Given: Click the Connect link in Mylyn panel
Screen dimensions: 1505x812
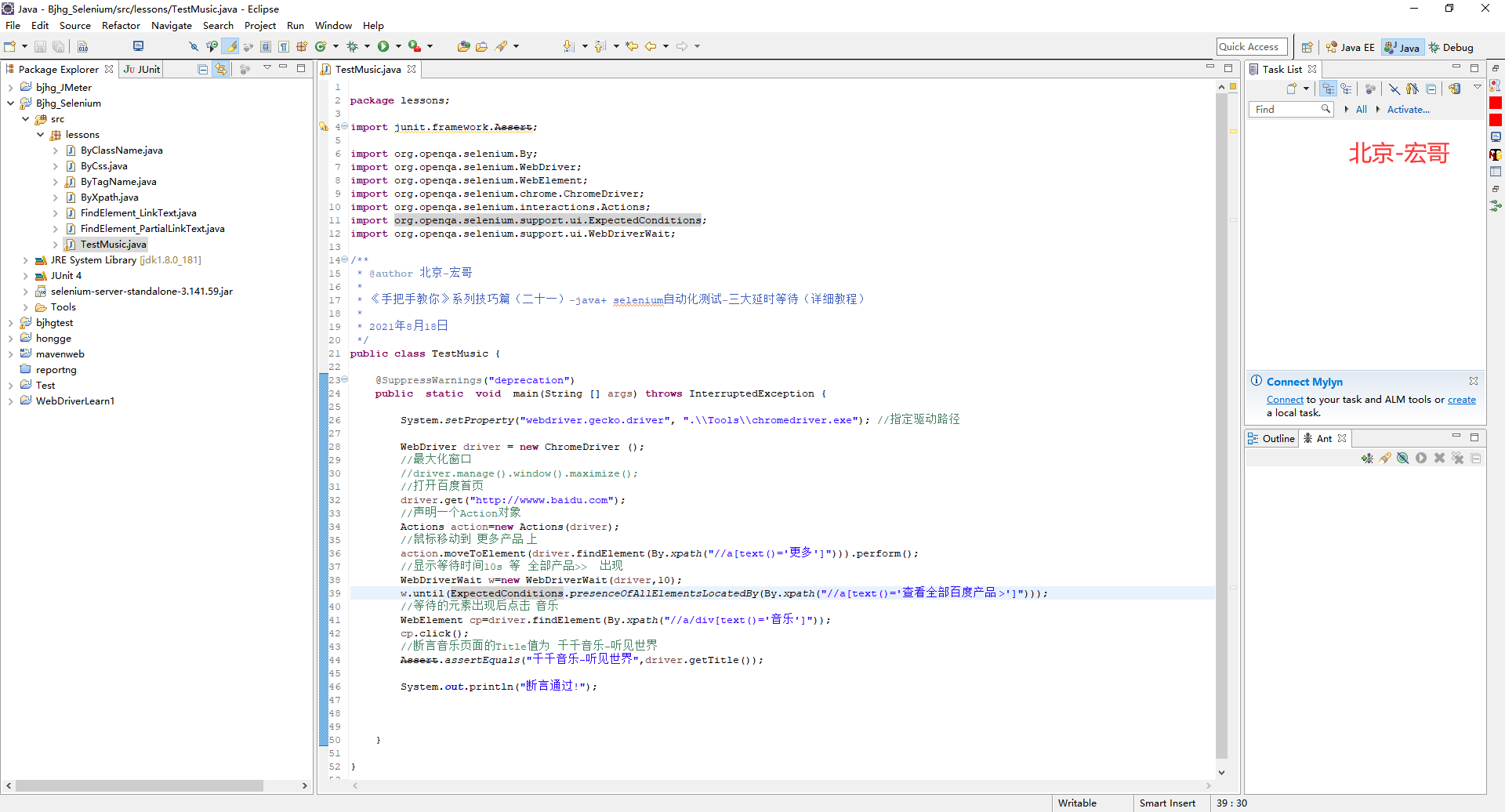Looking at the screenshot, I should [x=1285, y=400].
